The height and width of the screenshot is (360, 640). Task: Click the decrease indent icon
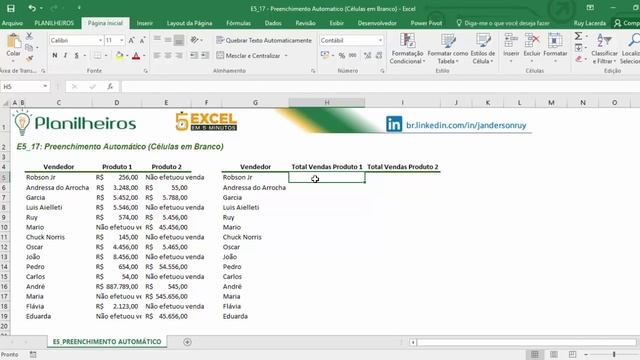[193, 56]
